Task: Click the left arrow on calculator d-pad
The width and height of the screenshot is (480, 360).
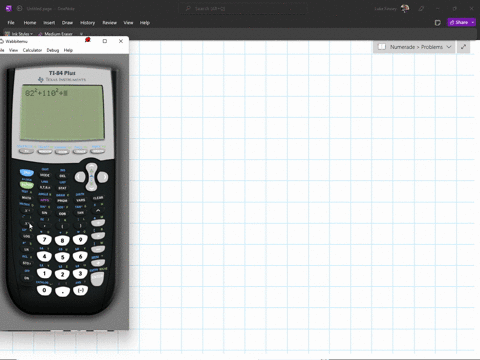Action: coord(80,177)
